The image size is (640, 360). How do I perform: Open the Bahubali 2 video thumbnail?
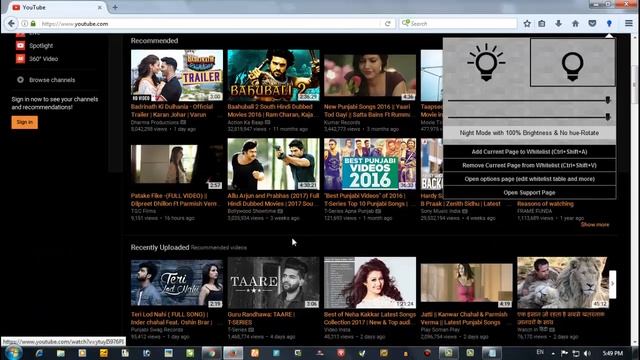coord(273,76)
